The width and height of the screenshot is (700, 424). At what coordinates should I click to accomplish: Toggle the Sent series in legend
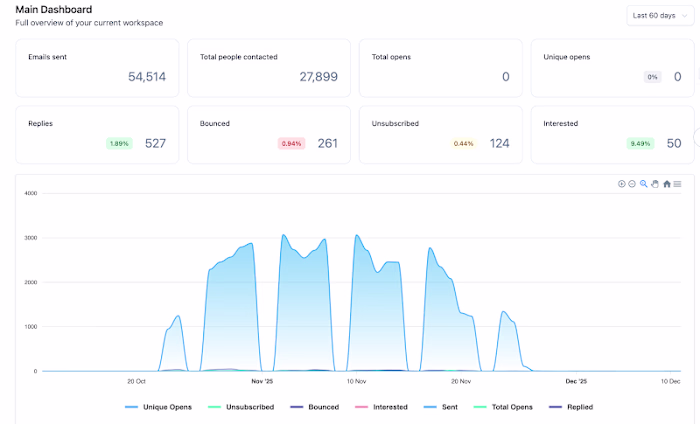441,407
